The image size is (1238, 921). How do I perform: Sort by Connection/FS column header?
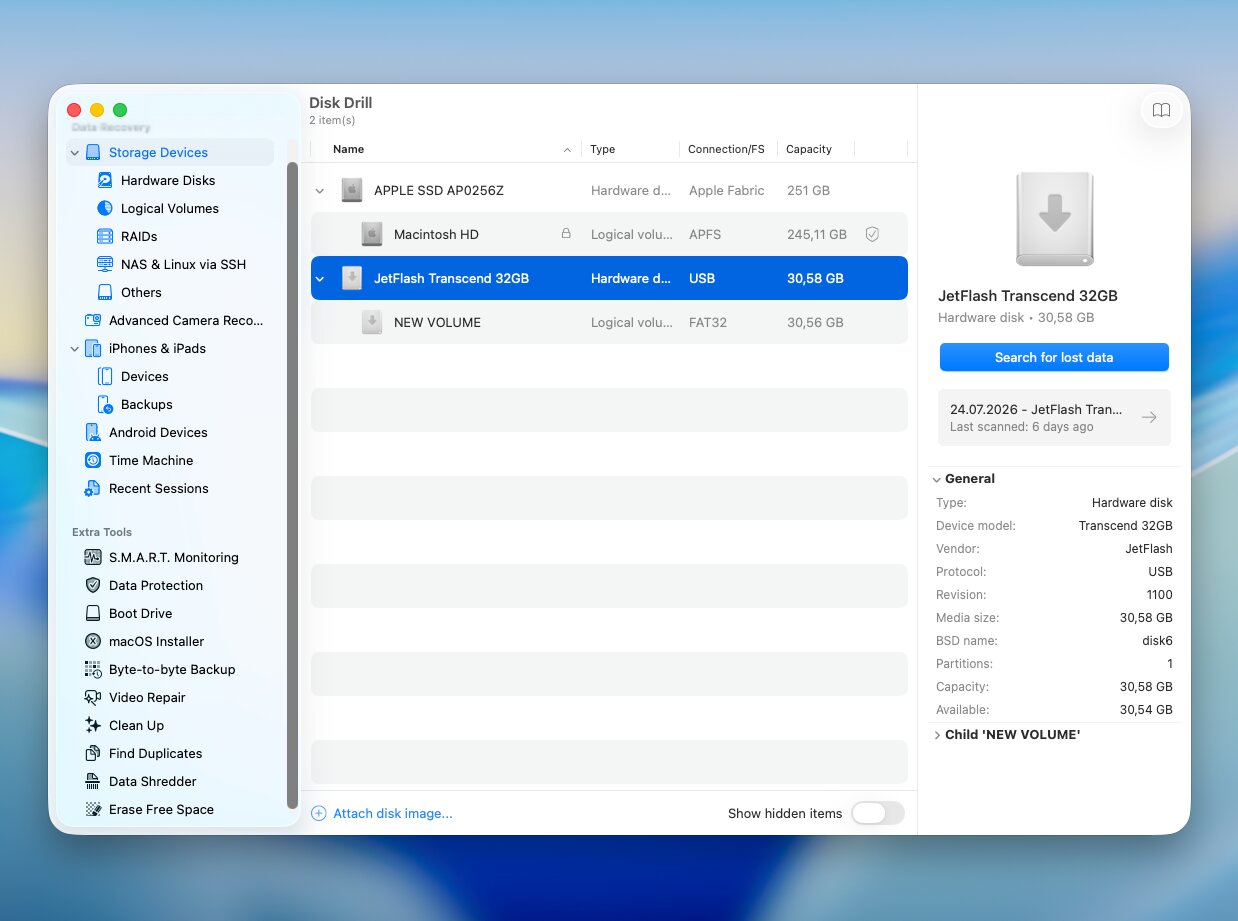pyautogui.click(x=726, y=149)
